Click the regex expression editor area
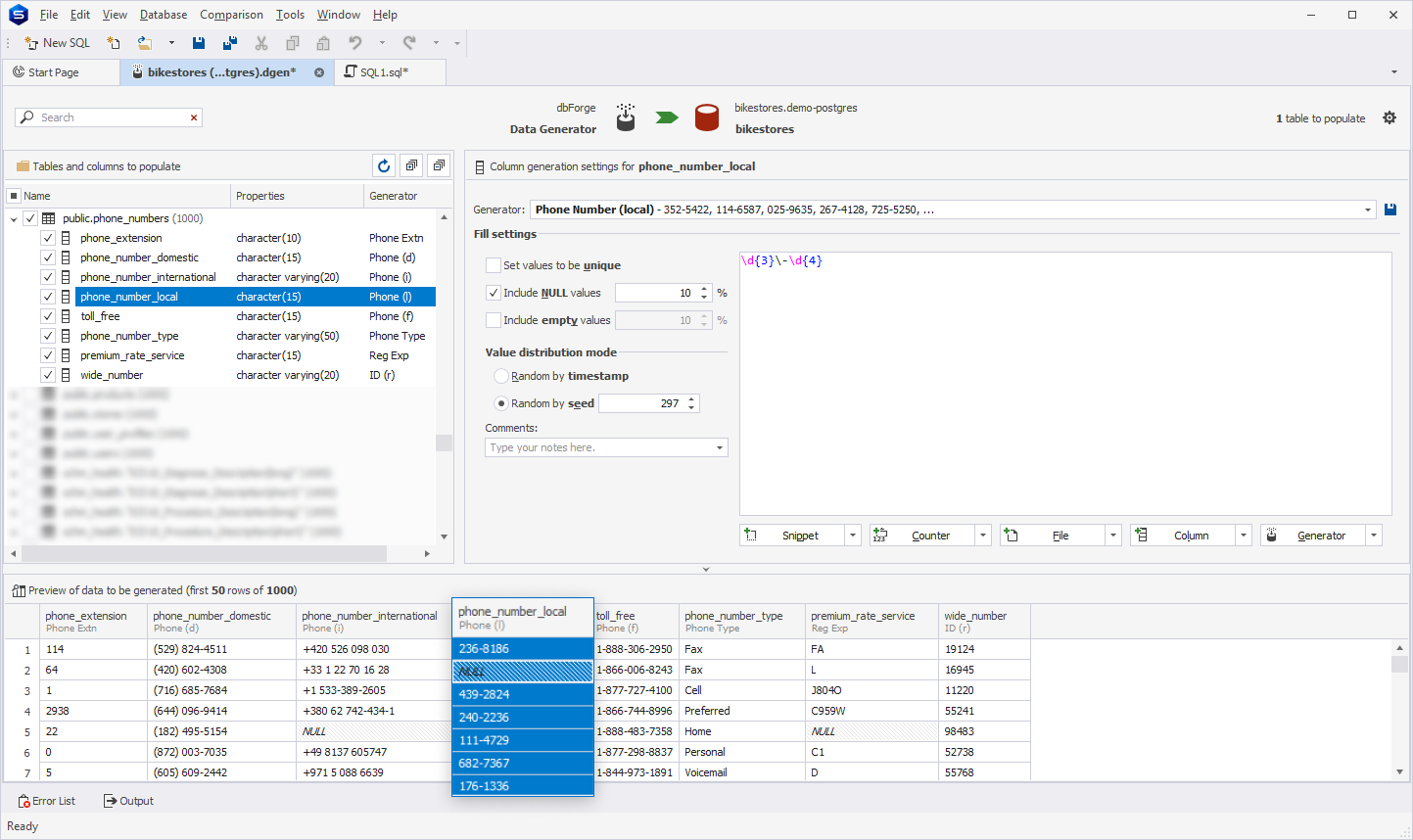 [1065, 384]
